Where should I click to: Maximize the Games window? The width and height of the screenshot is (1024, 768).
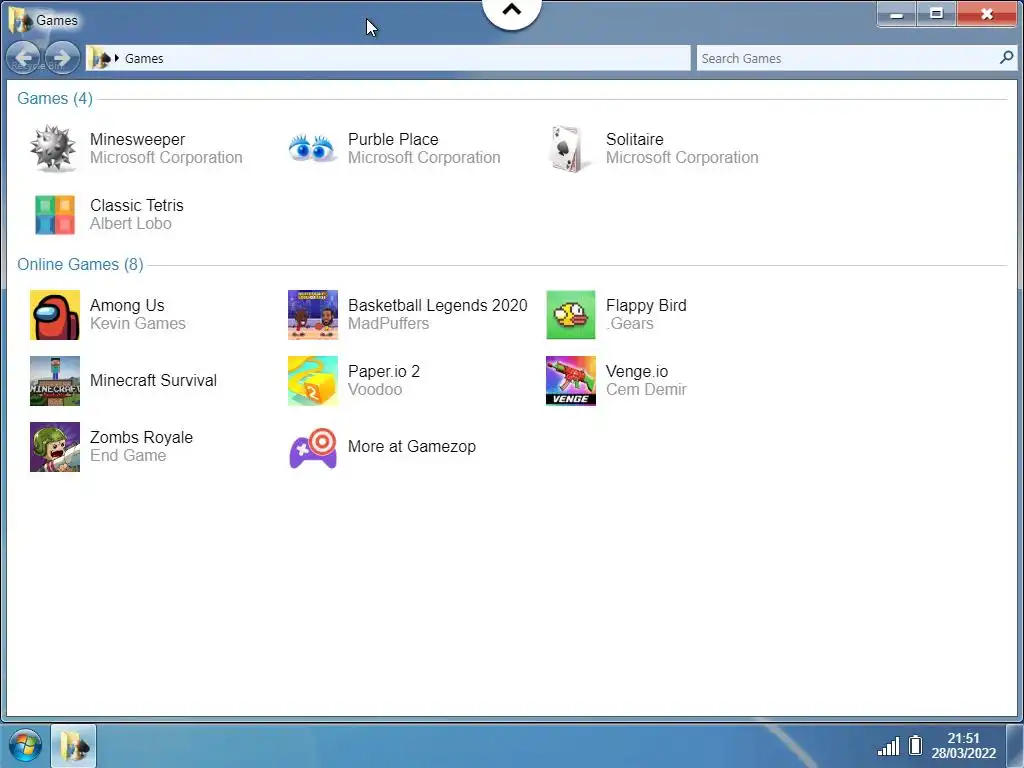point(936,14)
